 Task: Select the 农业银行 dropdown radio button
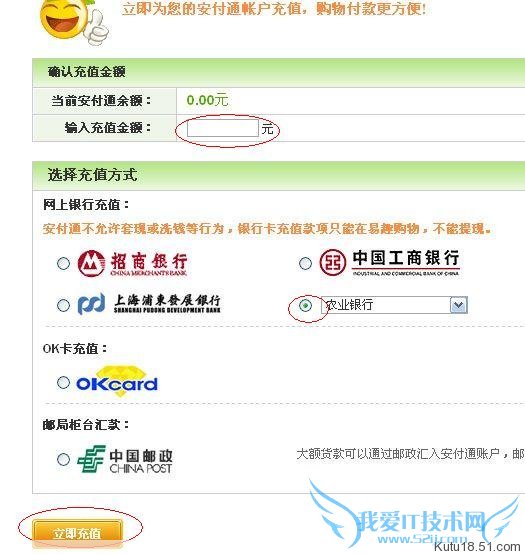pos(305,305)
